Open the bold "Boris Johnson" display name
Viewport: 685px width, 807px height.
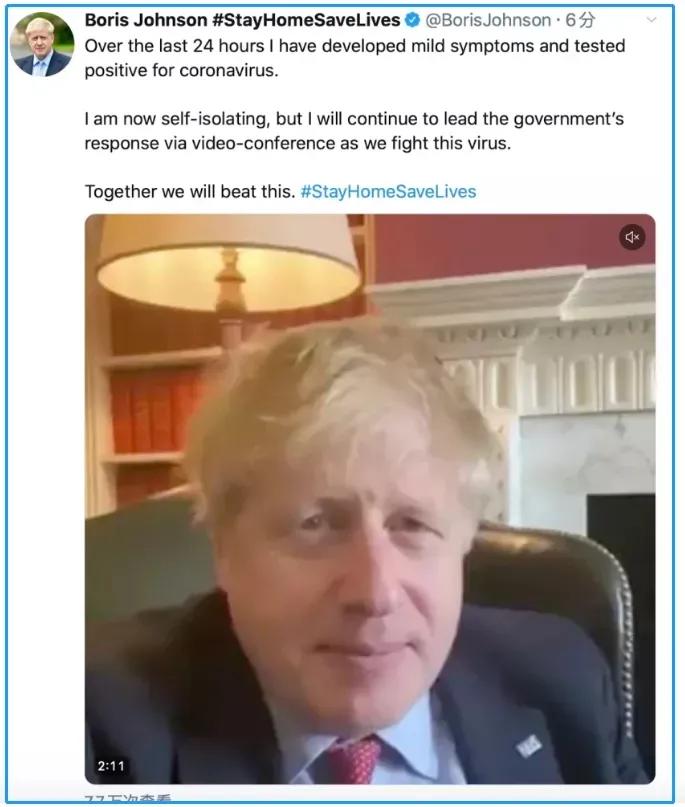pos(148,20)
